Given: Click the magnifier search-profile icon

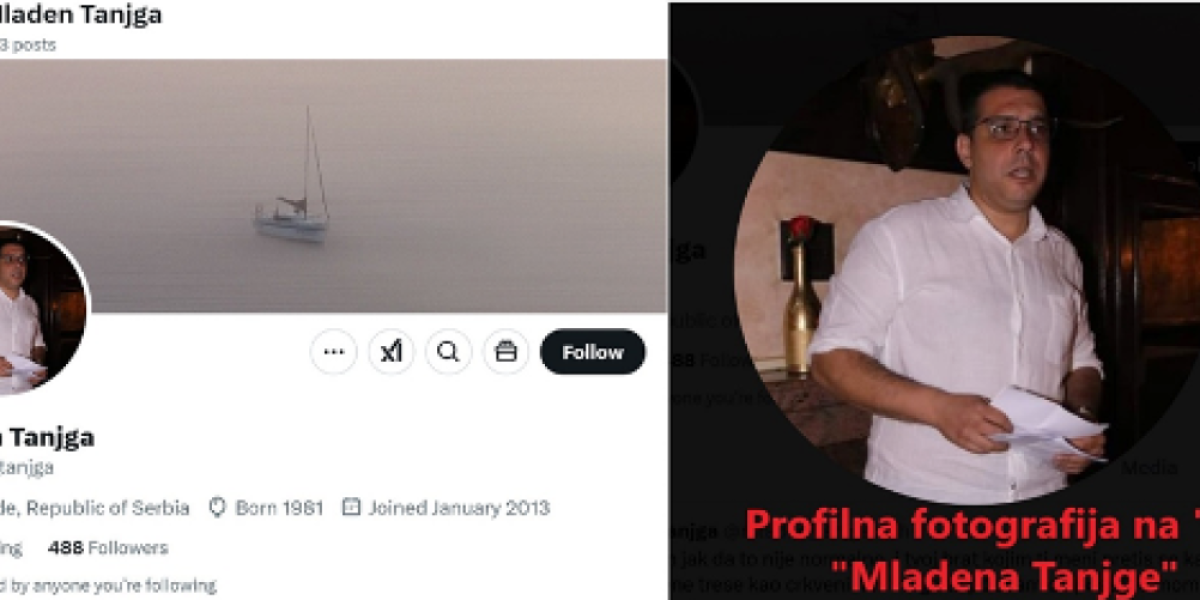Looking at the screenshot, I should 449,352.
